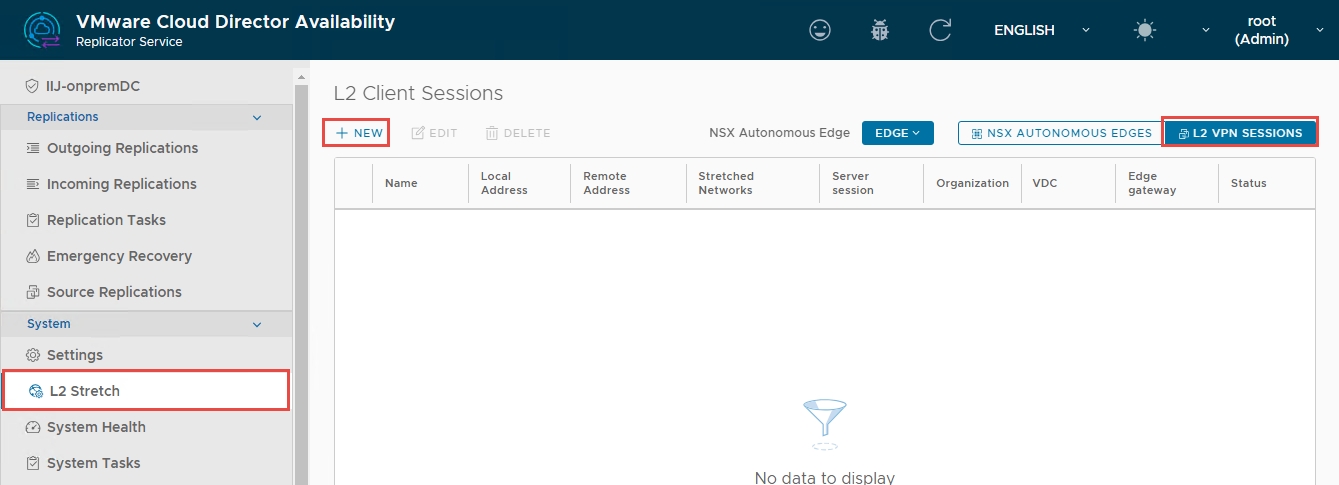Collapse the System section chevron
The width and height of the screenshot is (1339, 485).
point(257,324)
